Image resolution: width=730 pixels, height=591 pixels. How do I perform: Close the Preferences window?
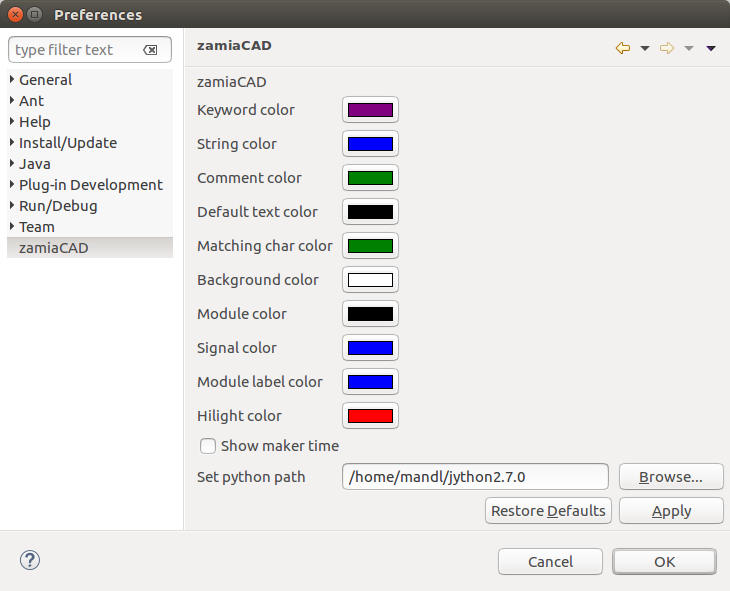point(15,14)
